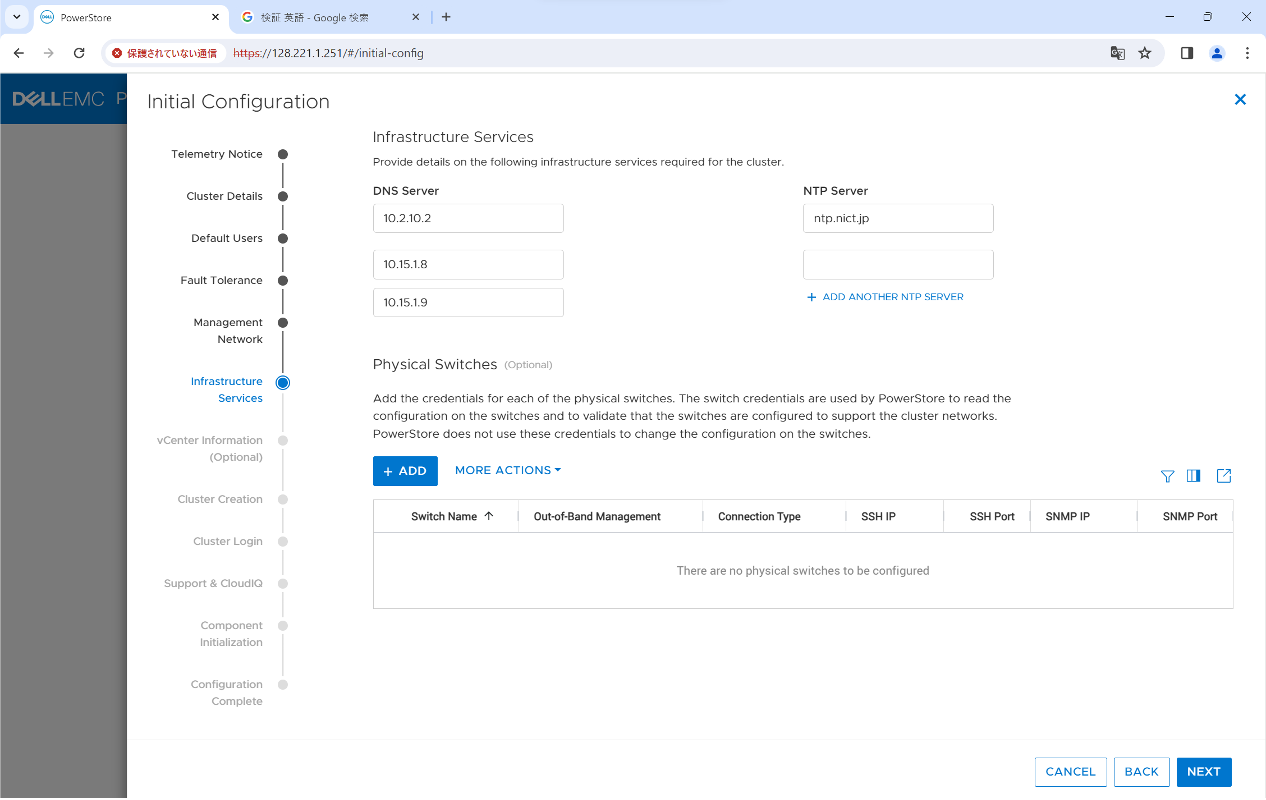Close the Initial Configuration dialog with X
1266x800 pixels.
point(1240,100)
